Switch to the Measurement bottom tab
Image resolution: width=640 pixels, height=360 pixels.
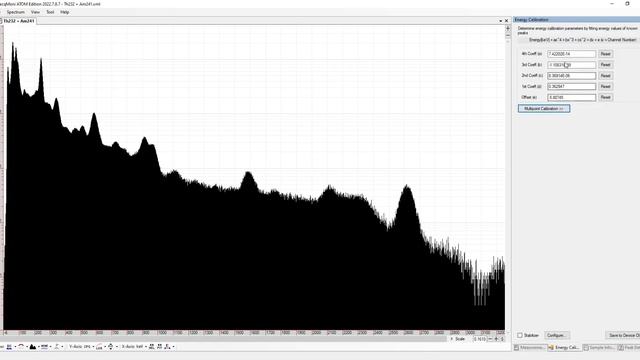coord(529,347)
